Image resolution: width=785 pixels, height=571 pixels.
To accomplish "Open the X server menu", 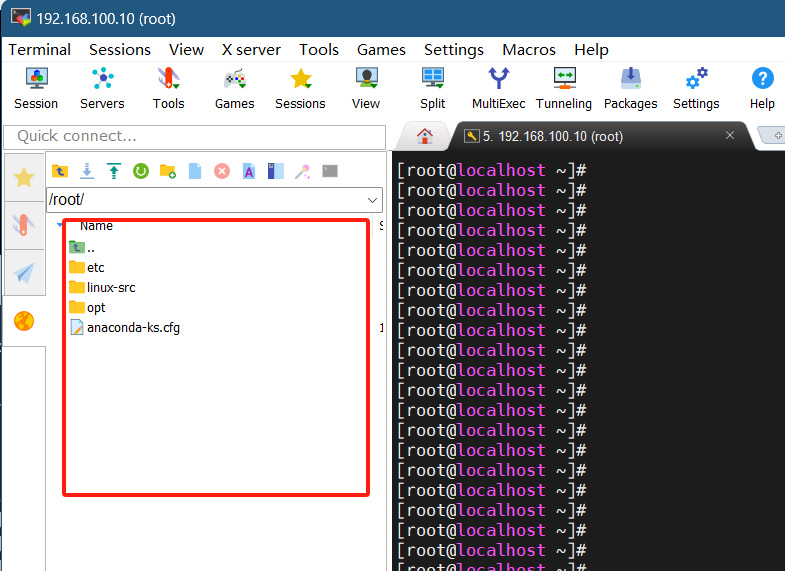I will click(251, 49).
